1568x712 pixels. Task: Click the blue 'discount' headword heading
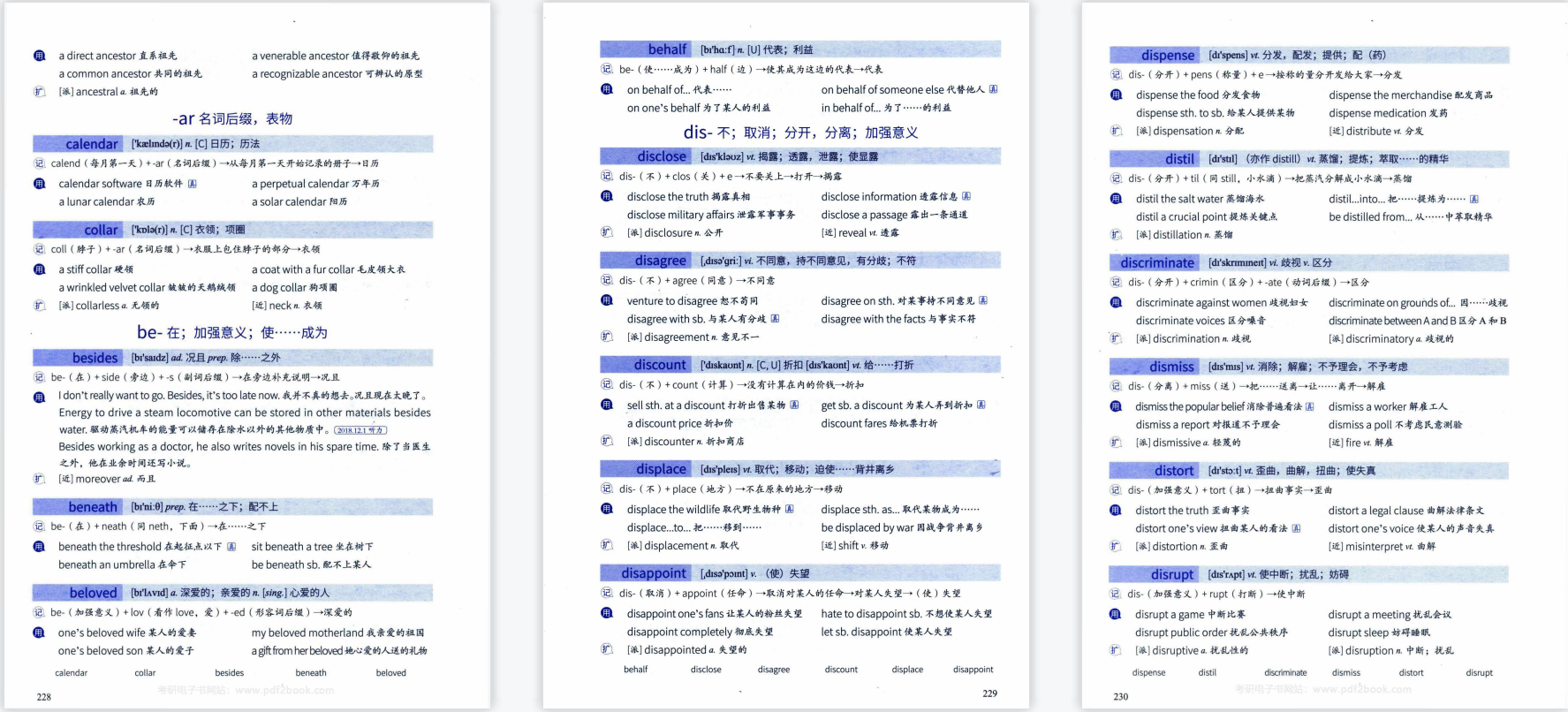[660, 365]
